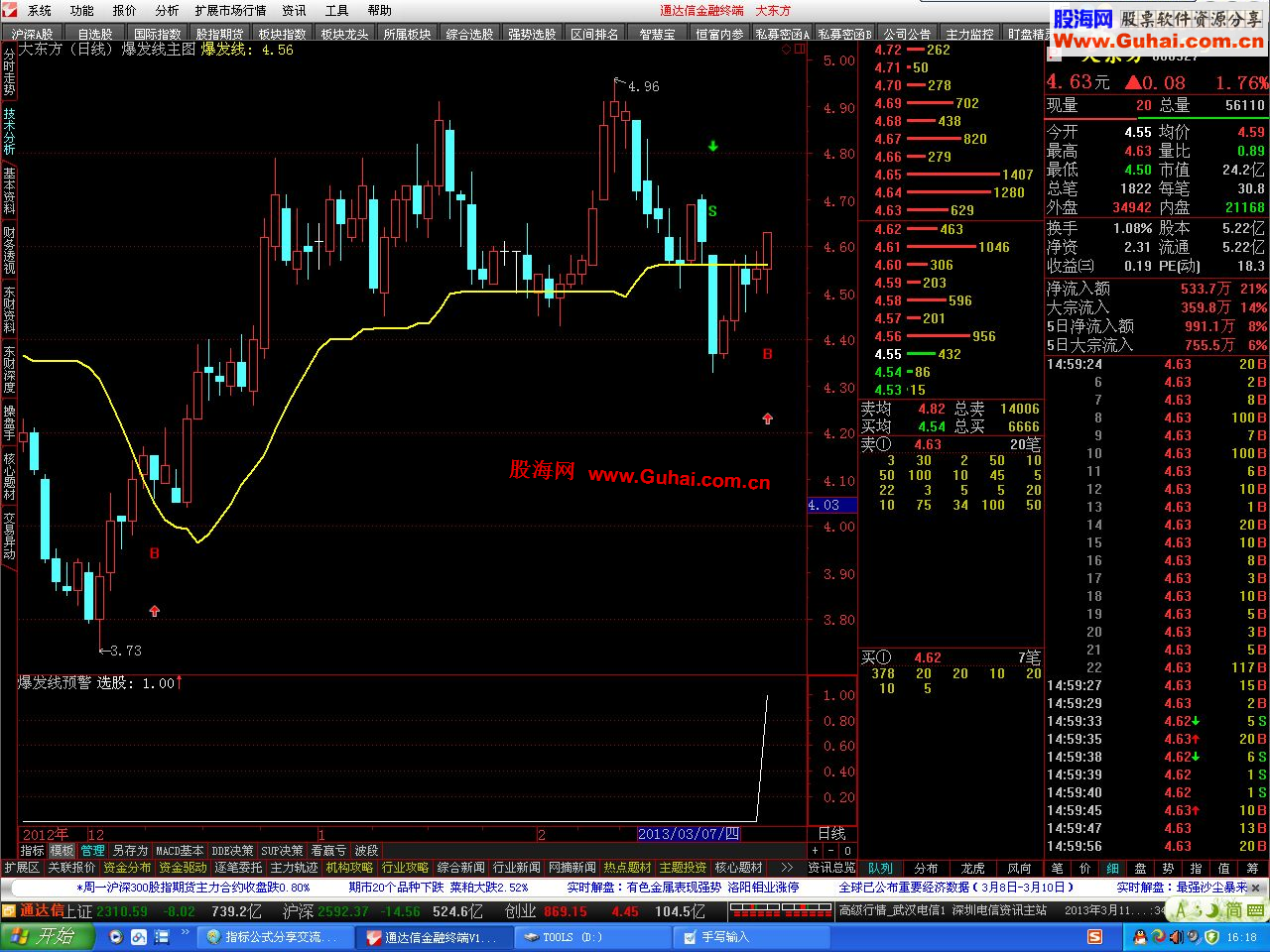Open the 功能 menu

click(82, 11)
